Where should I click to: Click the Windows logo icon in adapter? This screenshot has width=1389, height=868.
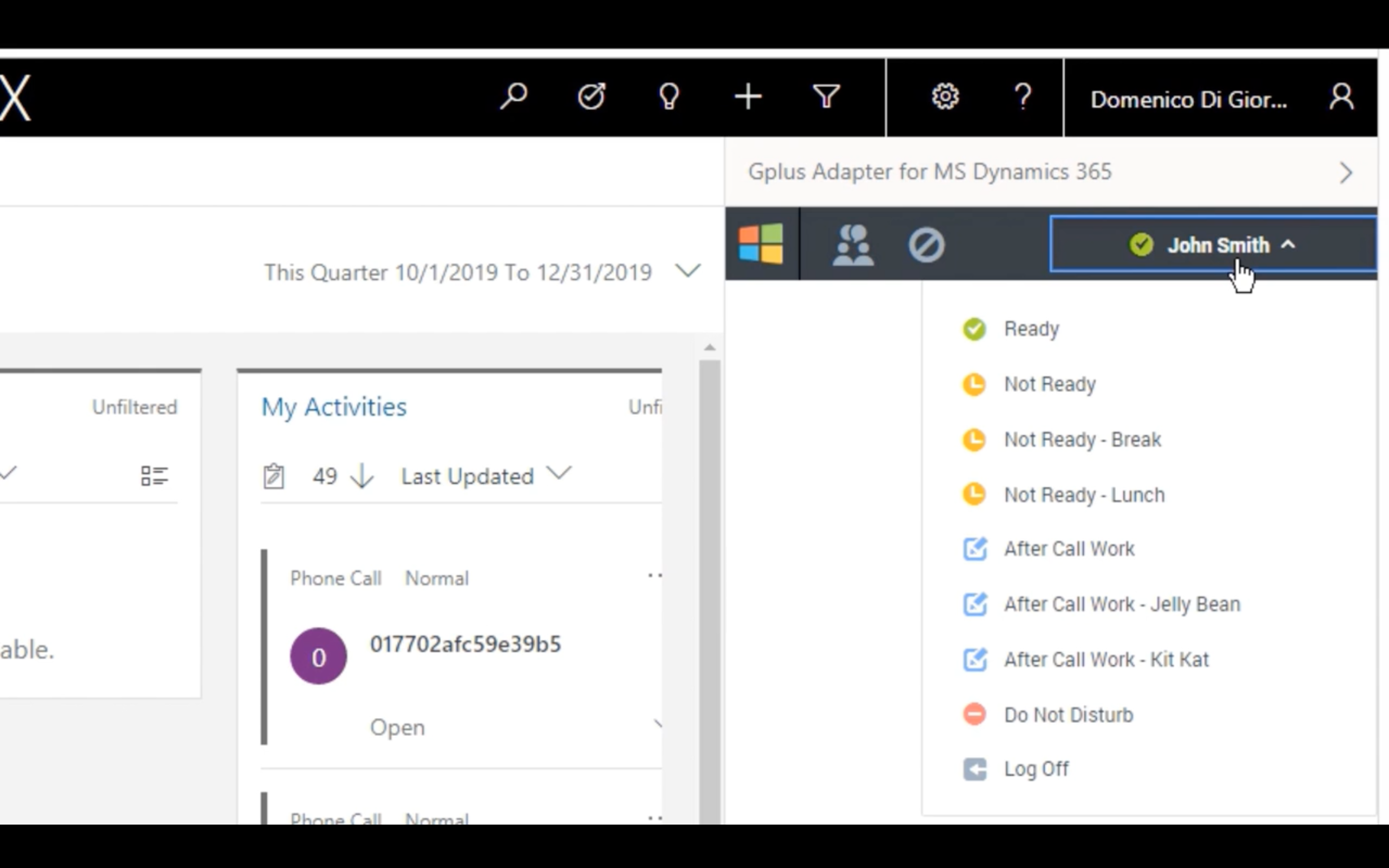pyautogui.click(x=761, y=244)
